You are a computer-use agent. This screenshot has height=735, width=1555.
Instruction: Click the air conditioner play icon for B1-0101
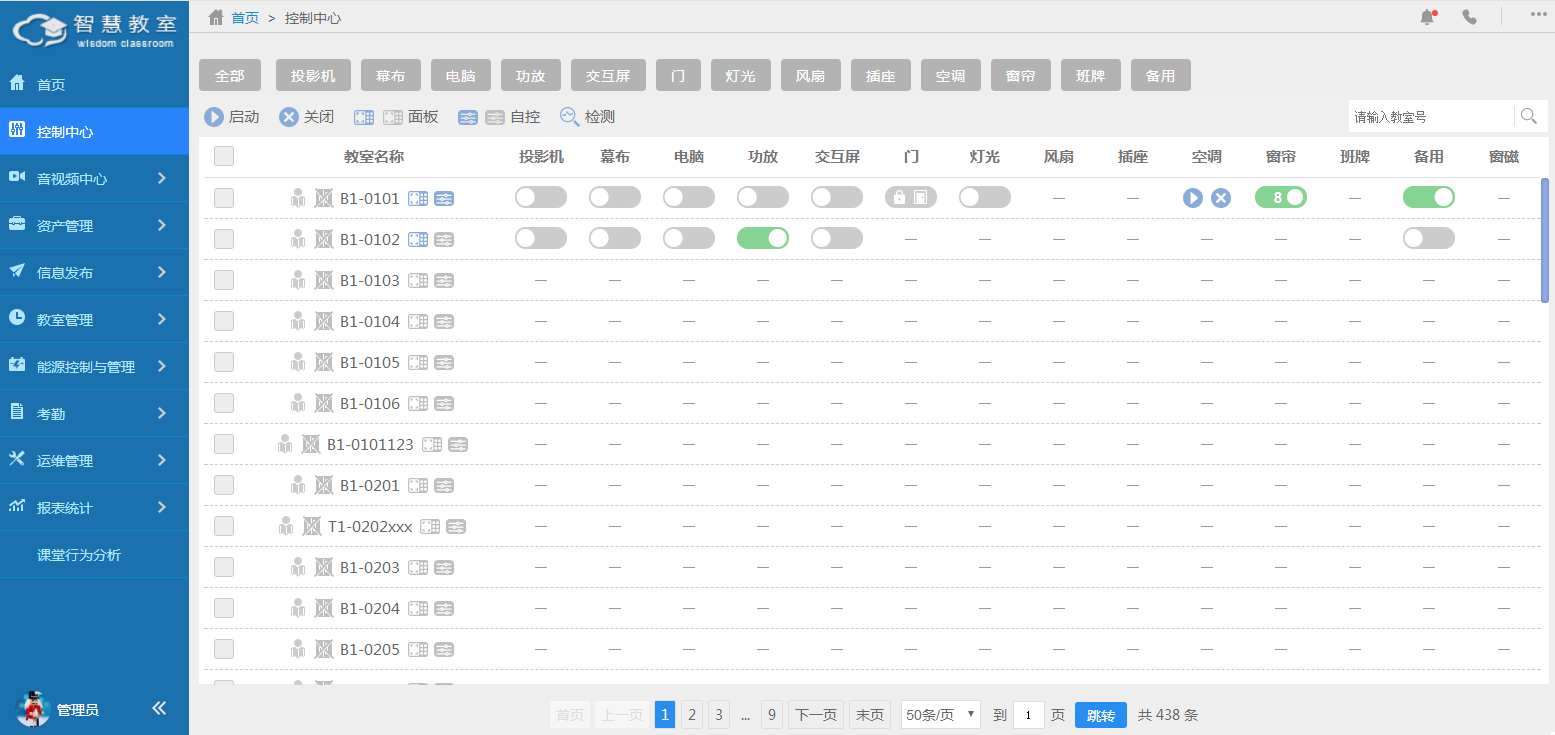click(x=1192, y=198)
